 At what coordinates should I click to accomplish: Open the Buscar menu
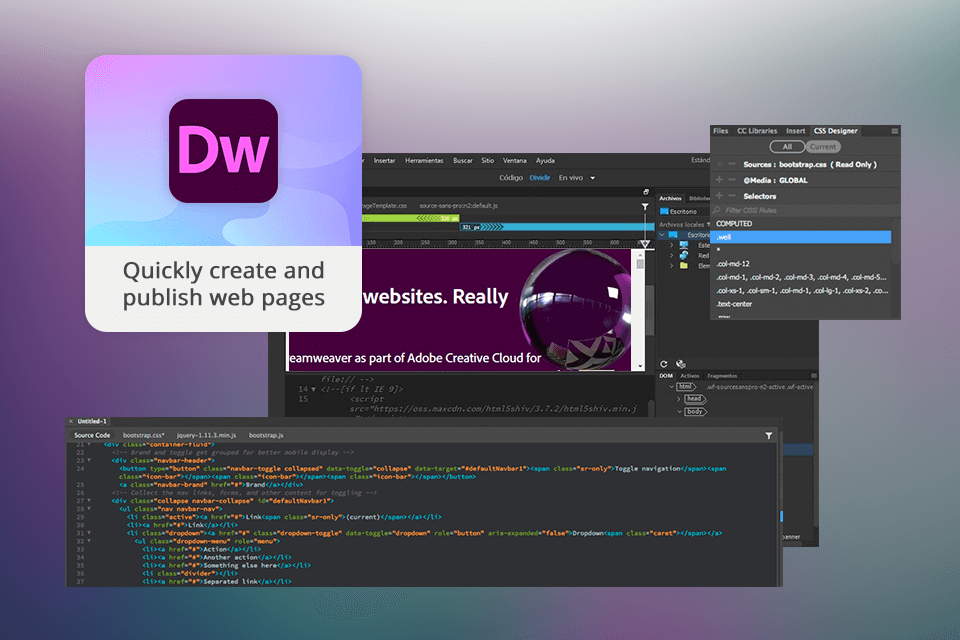pyautogui.click(x=463, y=160)
